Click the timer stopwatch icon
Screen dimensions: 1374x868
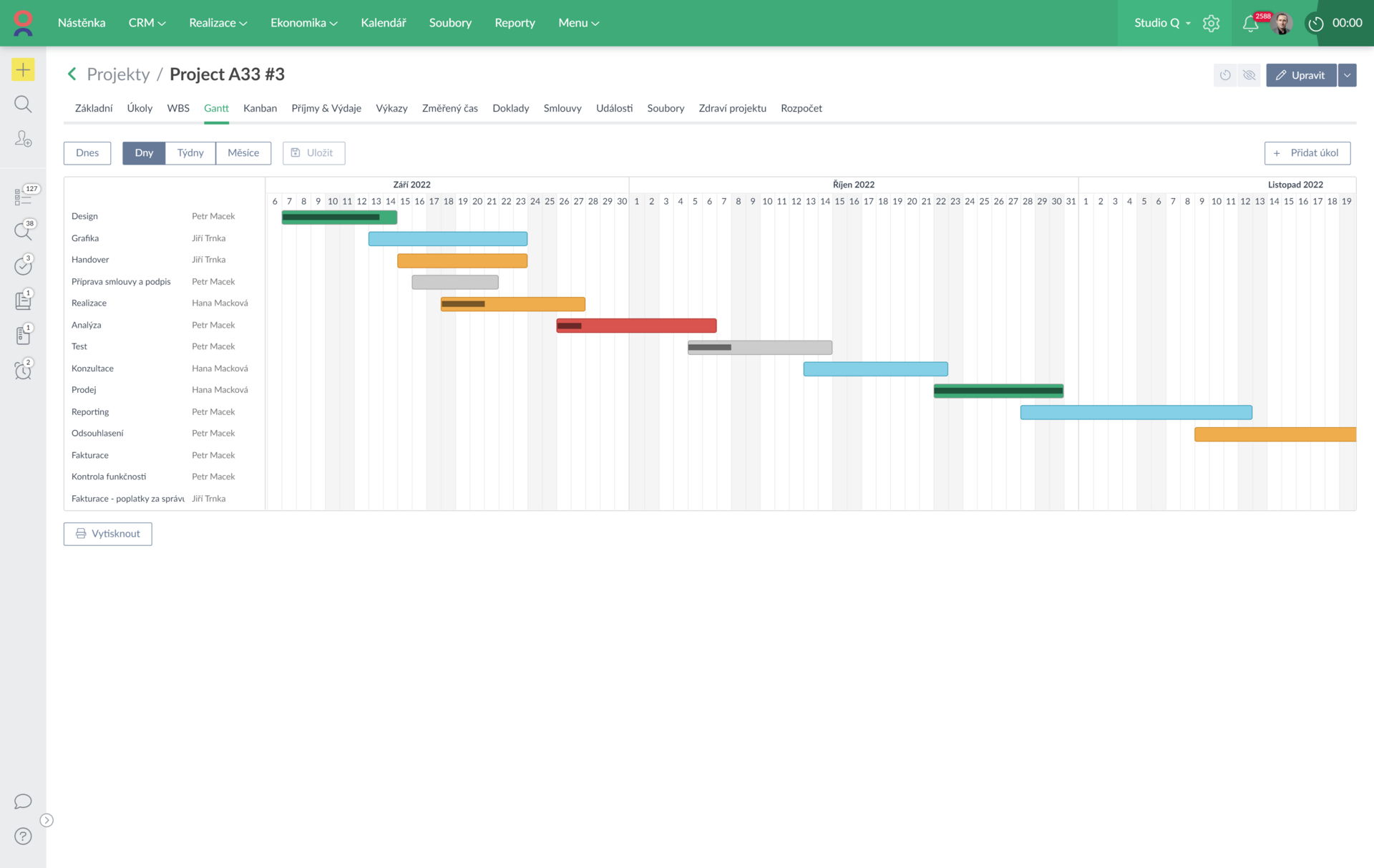(x=1315, y=24)
